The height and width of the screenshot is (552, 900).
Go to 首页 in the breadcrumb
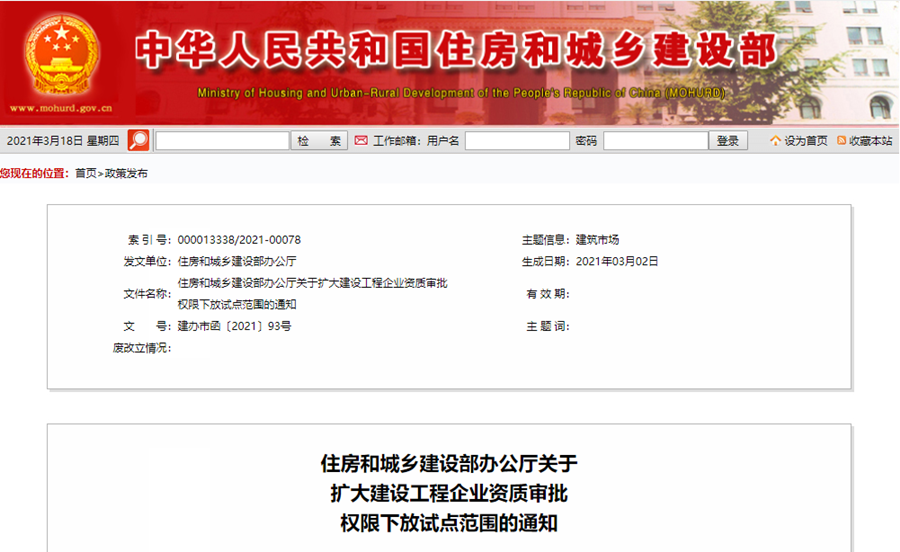86,173
